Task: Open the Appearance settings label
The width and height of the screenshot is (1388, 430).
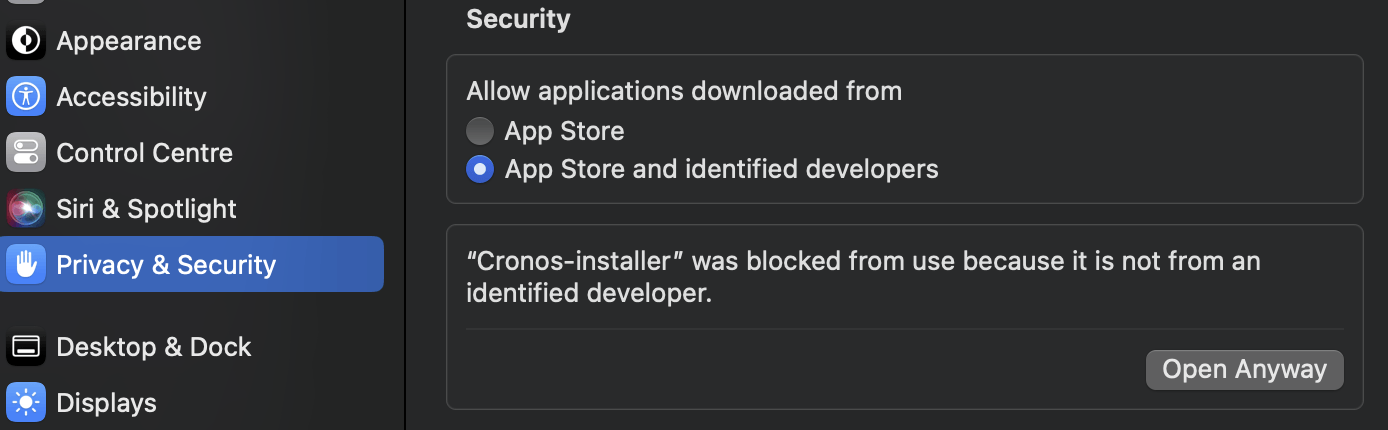Action: click(x=129, y=41)
